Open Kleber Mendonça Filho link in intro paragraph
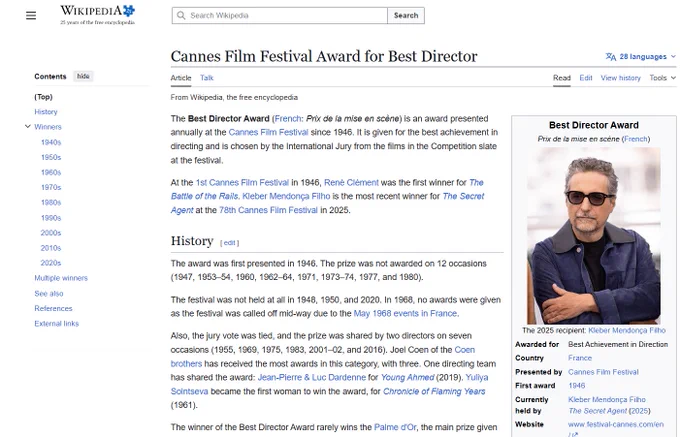Viewport: 680px width, 437px height. [x=286, y=196]
